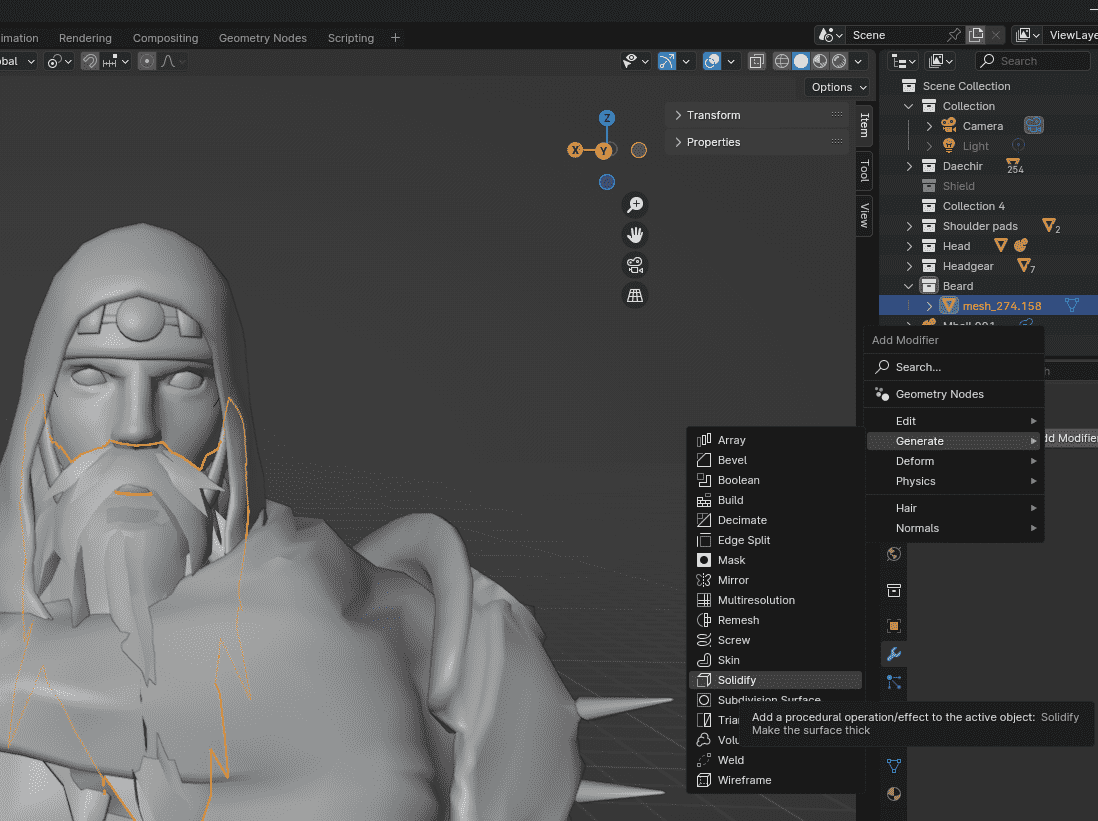
Task: Open the Normals modifier submenu
Action: pyautogui.click(x=954, y=528)
